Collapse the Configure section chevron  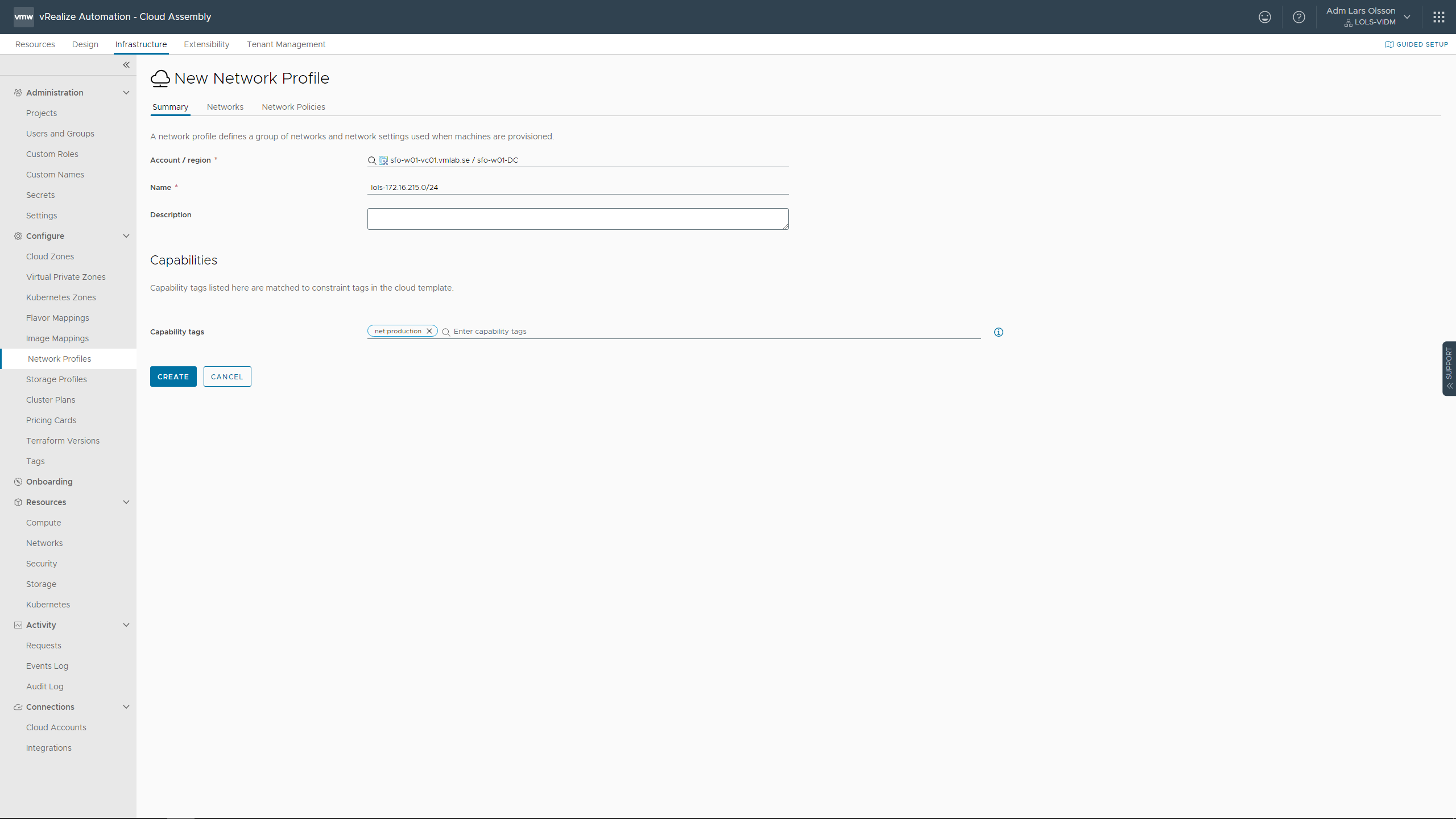(126, 236)
